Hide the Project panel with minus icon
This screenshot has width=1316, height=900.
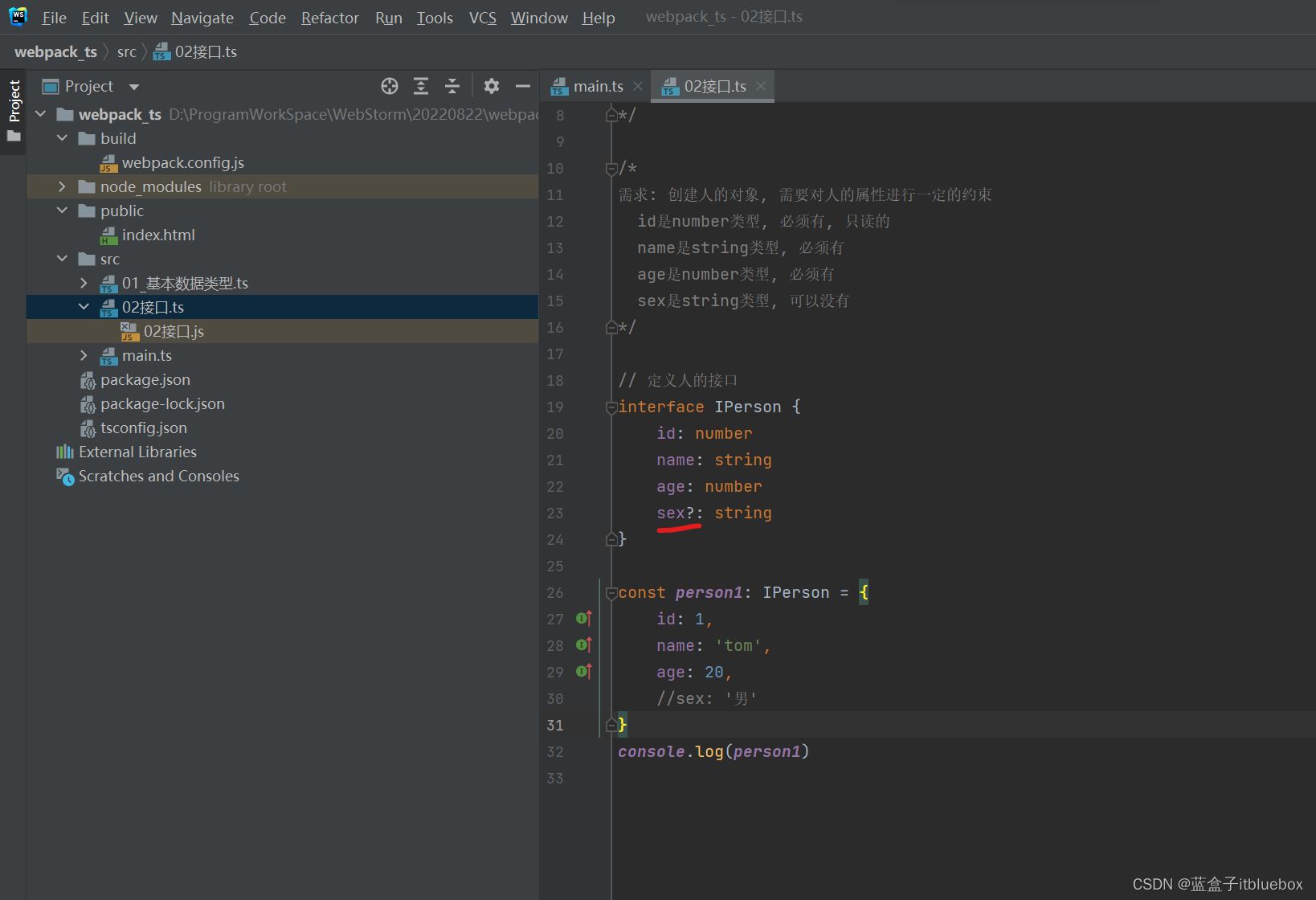(x=523, y=86)
